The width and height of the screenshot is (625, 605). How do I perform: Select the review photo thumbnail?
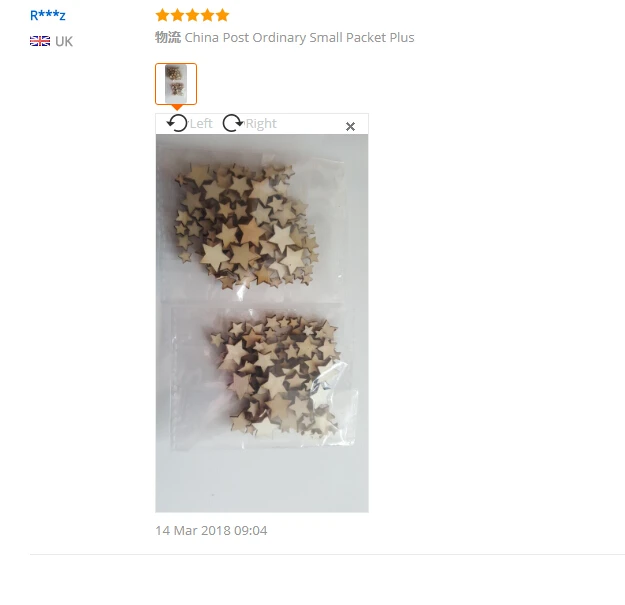(176, 84)
